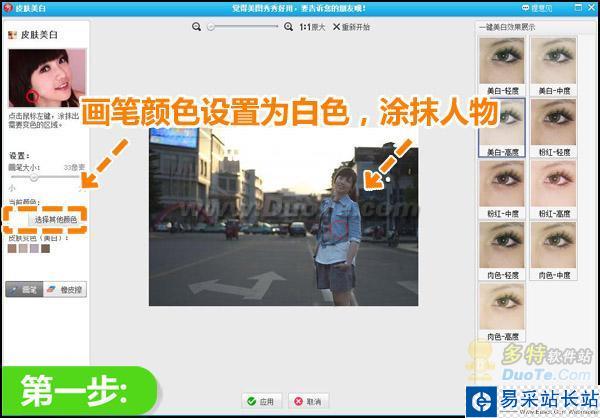Select the 画笔 brush tool
The width and height of the screenshot is (600, 418).
(24, 290)
